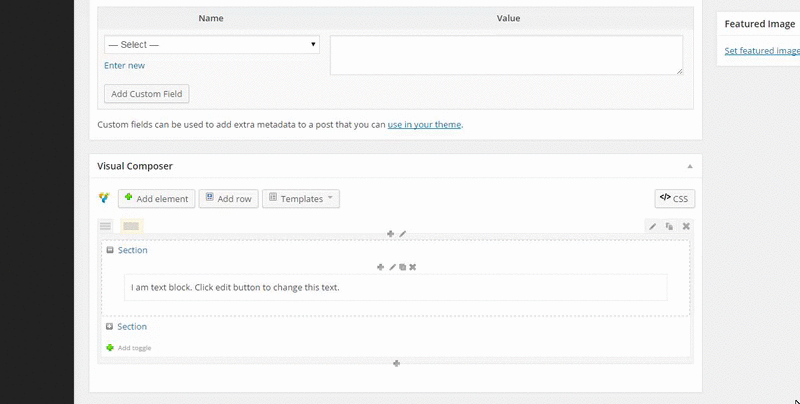
Task: Collapse the first Section toggle
Action: 110,251
